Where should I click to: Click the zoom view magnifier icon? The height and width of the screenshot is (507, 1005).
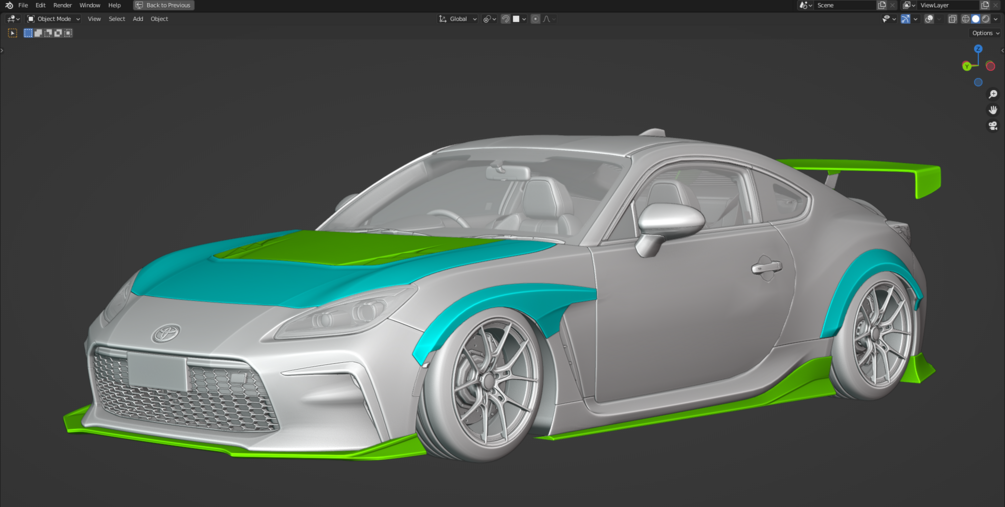click(x=993, y=94)
